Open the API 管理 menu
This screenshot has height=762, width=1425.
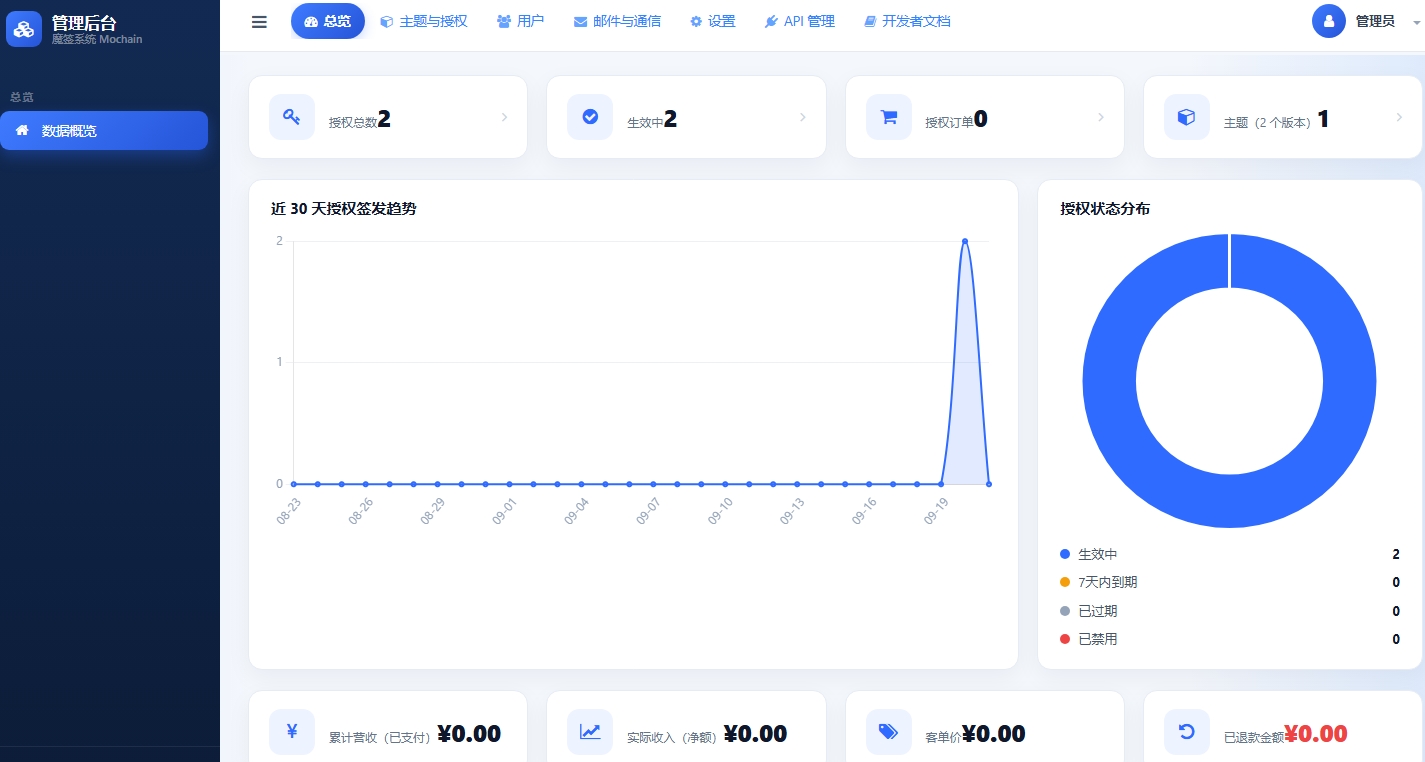(x=800, y=21)
